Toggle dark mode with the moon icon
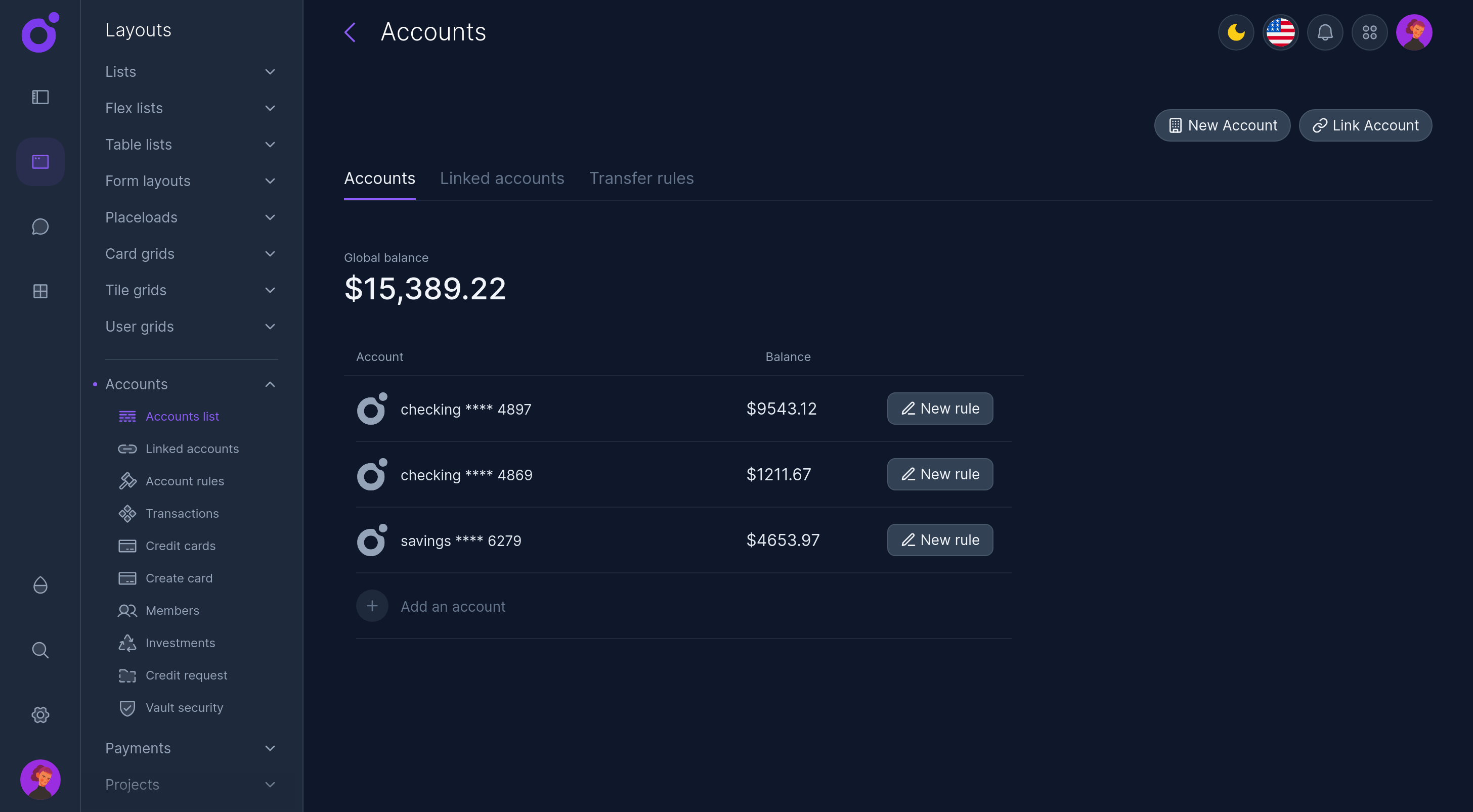Screen dimensions: 1473x812 click(x=1236, y=32)
